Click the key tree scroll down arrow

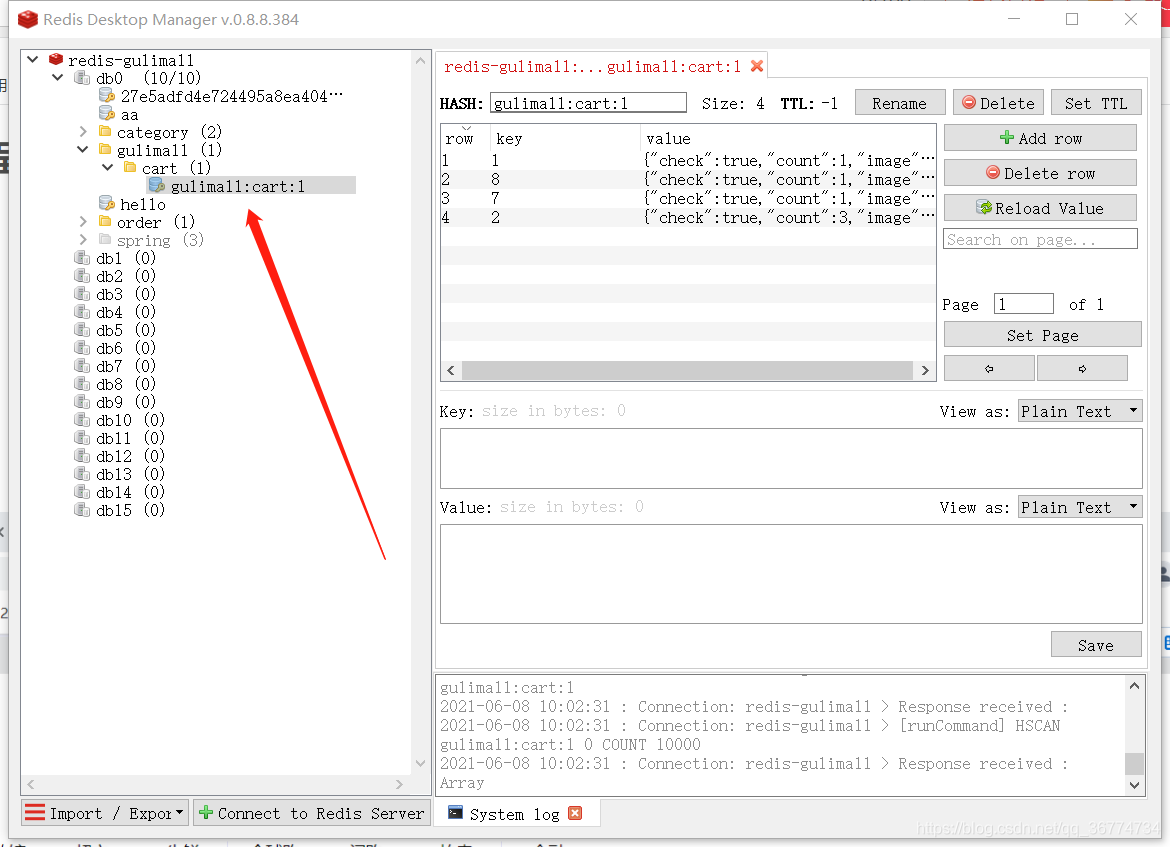[x=420, y=763]
